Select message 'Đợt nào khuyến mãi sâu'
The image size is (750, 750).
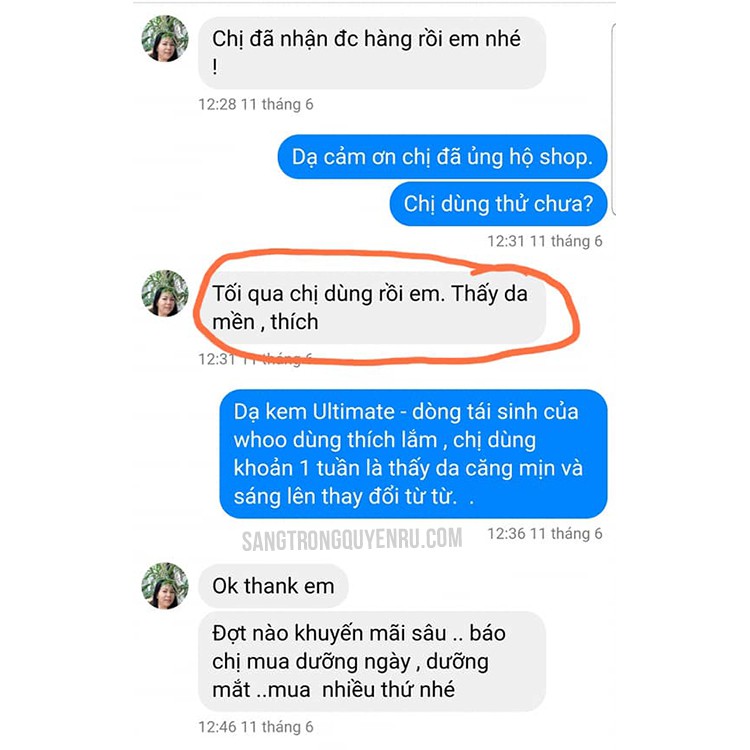click(x=372, y=661)
